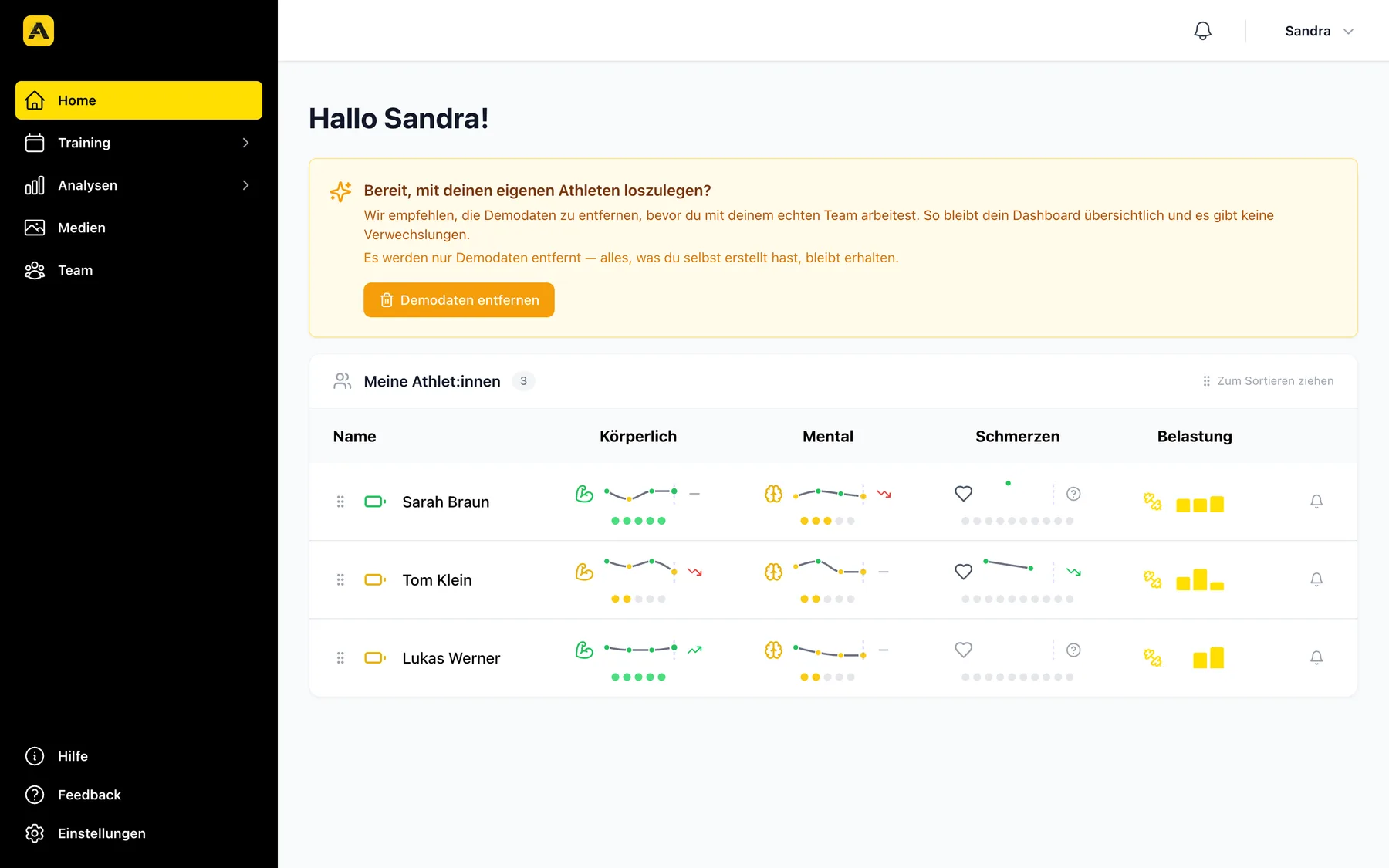The width and height of the screenshot is (1389, 868).
Task: Click Sarah Braun's Mental brain icon
Action: (773, 494)
